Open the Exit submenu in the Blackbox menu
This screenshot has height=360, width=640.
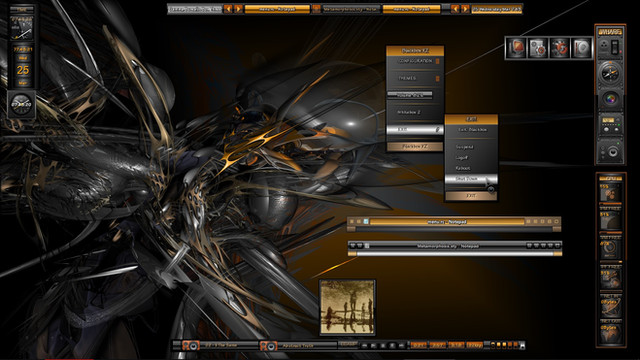(415, 129)
